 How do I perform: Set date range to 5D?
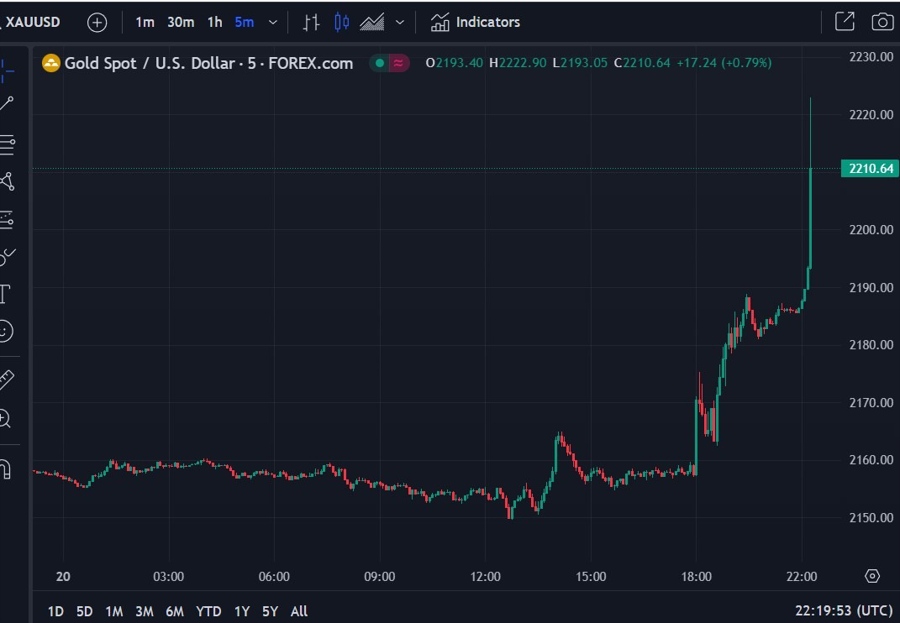click(x=84, y=612)
